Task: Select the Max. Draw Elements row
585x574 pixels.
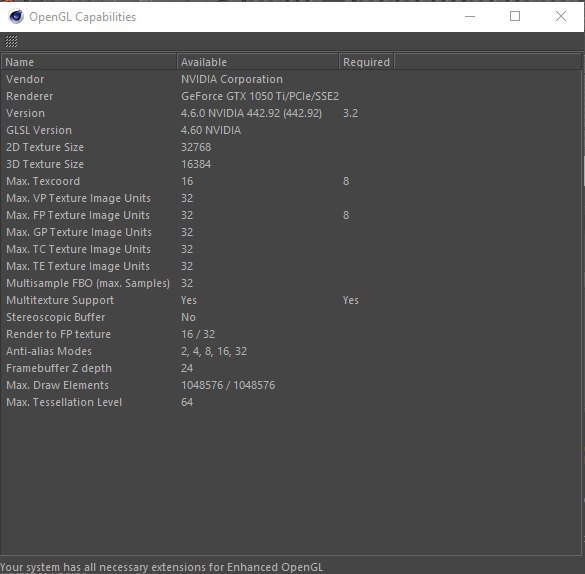Action: click(291, 385)
